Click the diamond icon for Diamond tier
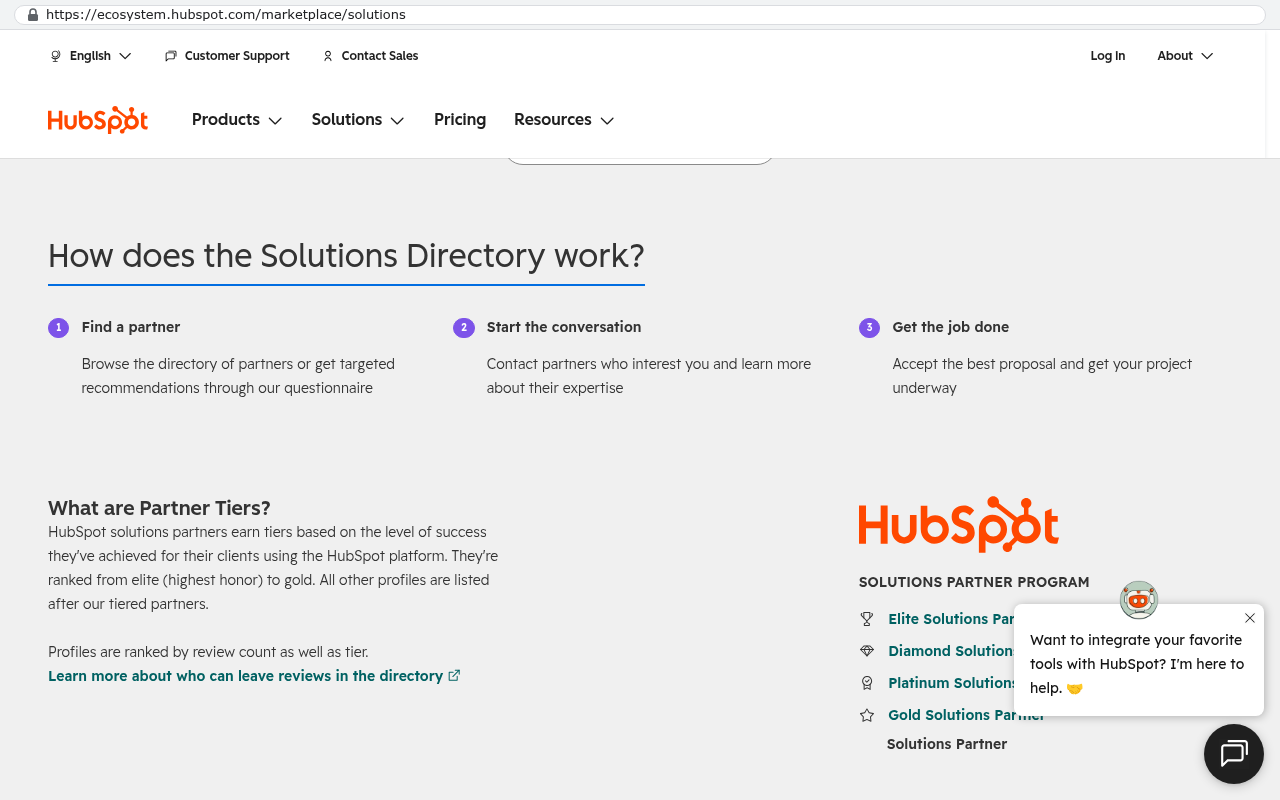 (867, 651)
